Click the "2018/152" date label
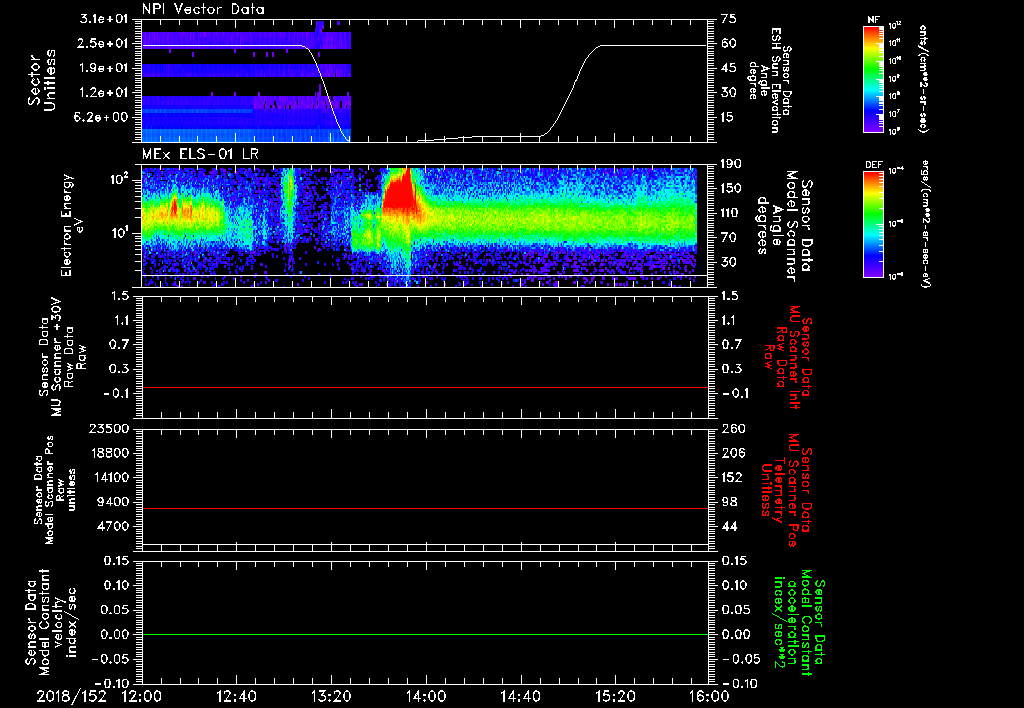Image resolution: width=1024 pixels, height=708 pixels. point(71,697)
